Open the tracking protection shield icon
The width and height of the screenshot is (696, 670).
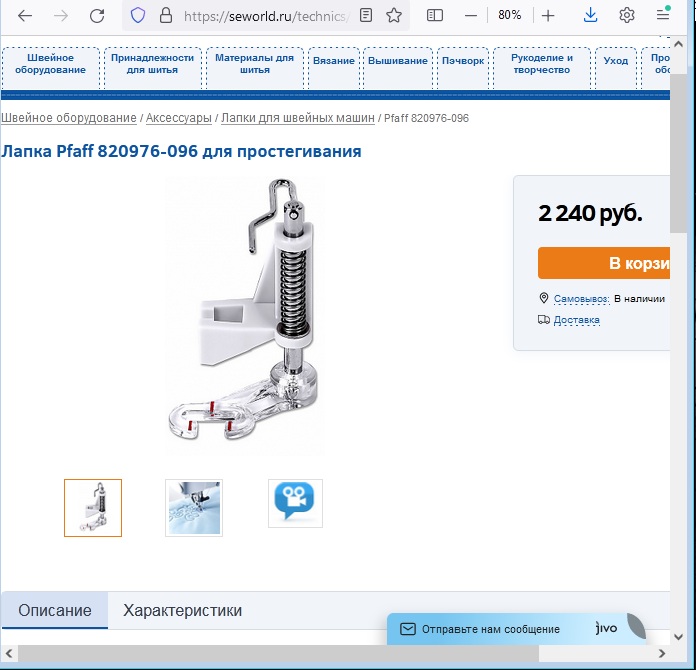[138, 16]
